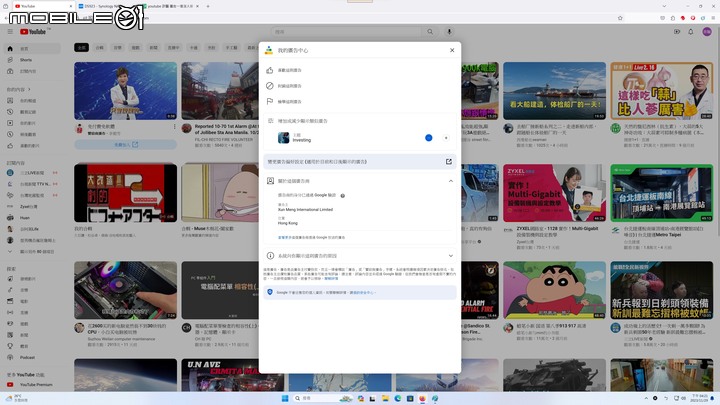This screenshot has height=405, width=720.
Task: Open the white-coat woman ad thumbnail
Action: click(x=125, y=91)
